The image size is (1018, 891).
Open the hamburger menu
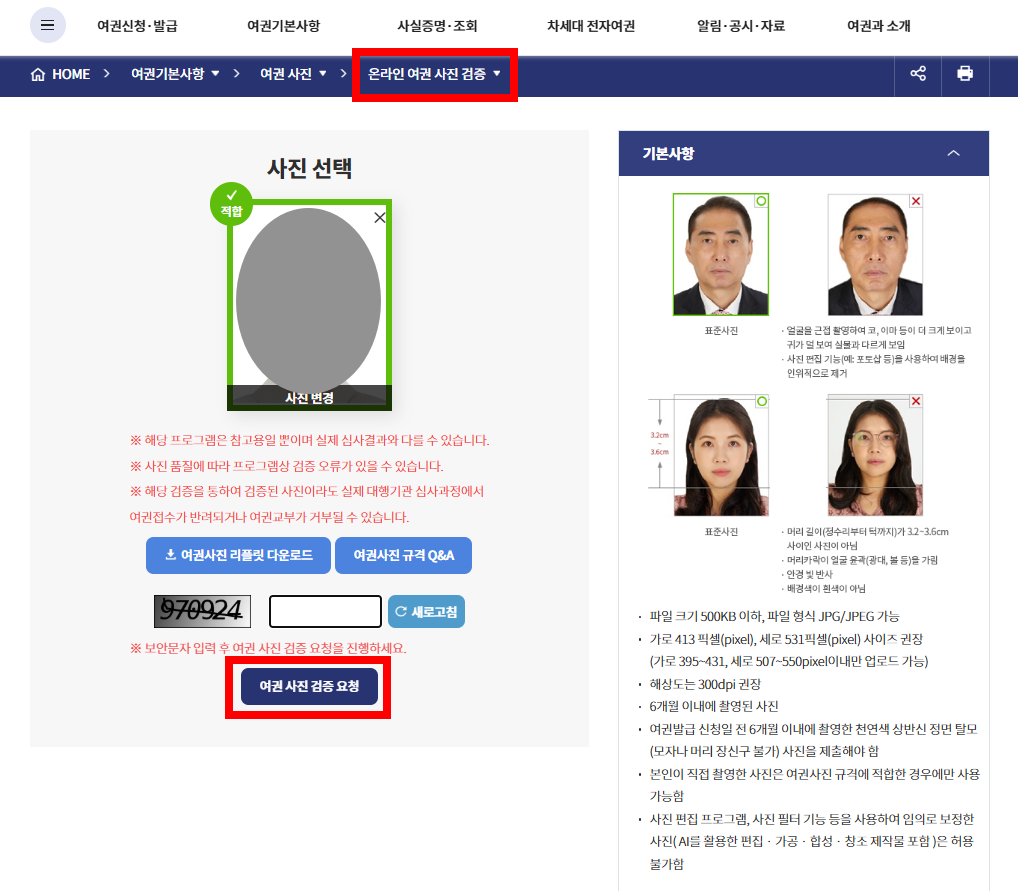[x=48, y=24]
